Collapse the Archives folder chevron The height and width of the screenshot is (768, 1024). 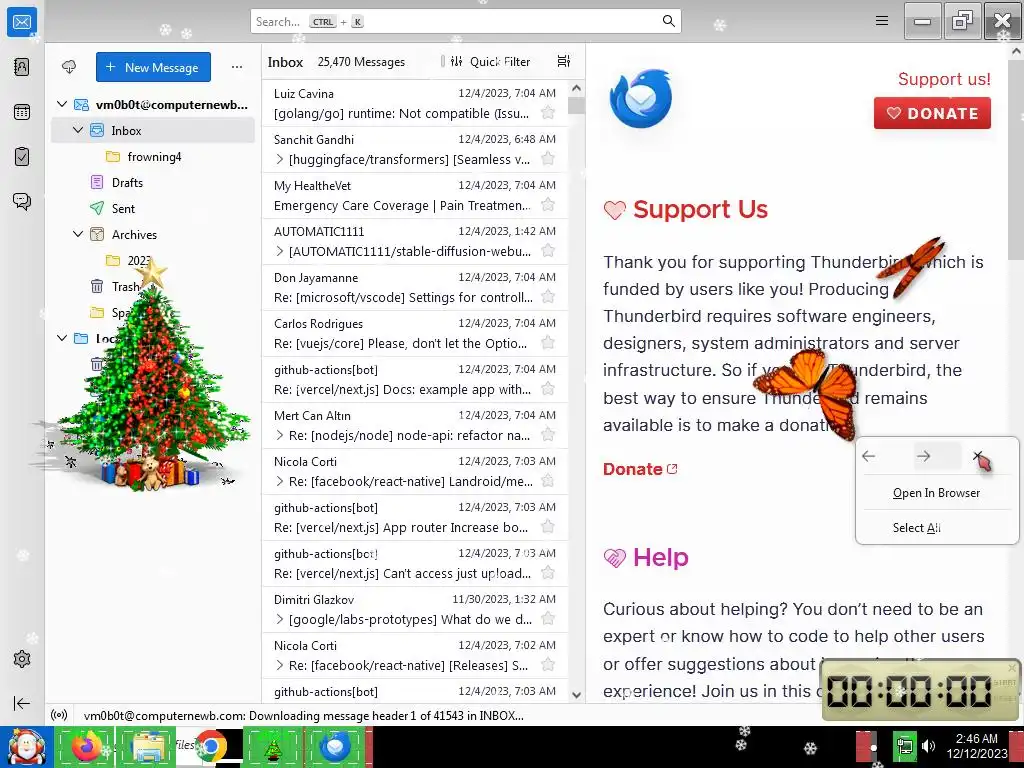pyautogui.click(x=78, y=234)
